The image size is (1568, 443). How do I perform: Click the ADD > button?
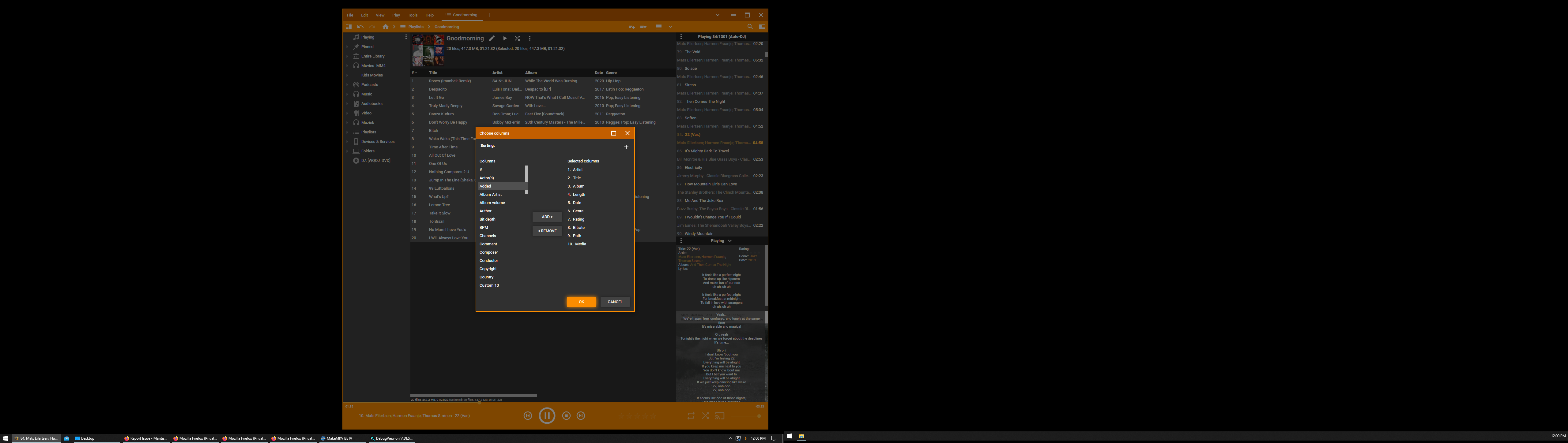547,217
